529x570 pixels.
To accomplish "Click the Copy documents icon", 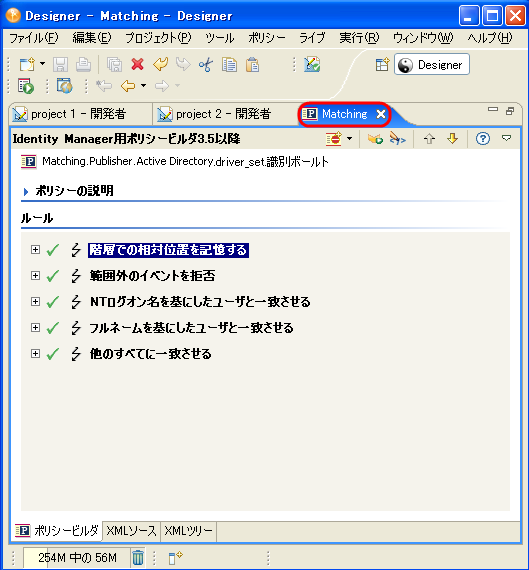I will [x=229, y=65].
